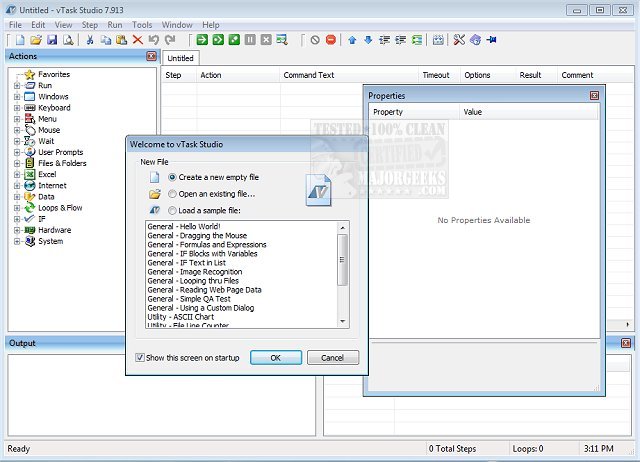640x462 pixels.
Task: Open the Tools menu
Action: click(142, 24)
